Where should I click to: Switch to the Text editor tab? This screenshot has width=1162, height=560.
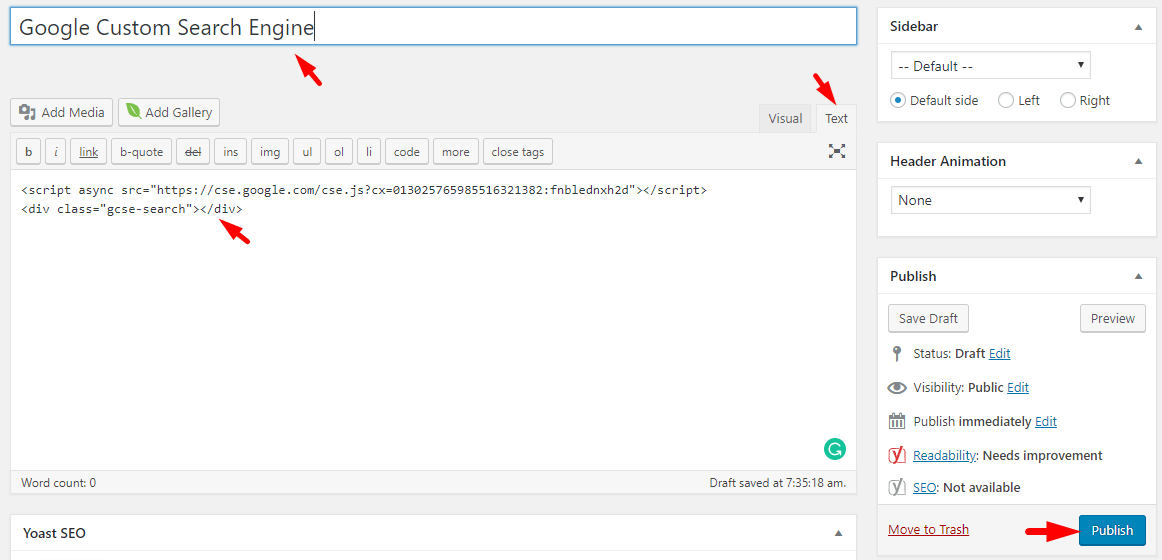836,118
